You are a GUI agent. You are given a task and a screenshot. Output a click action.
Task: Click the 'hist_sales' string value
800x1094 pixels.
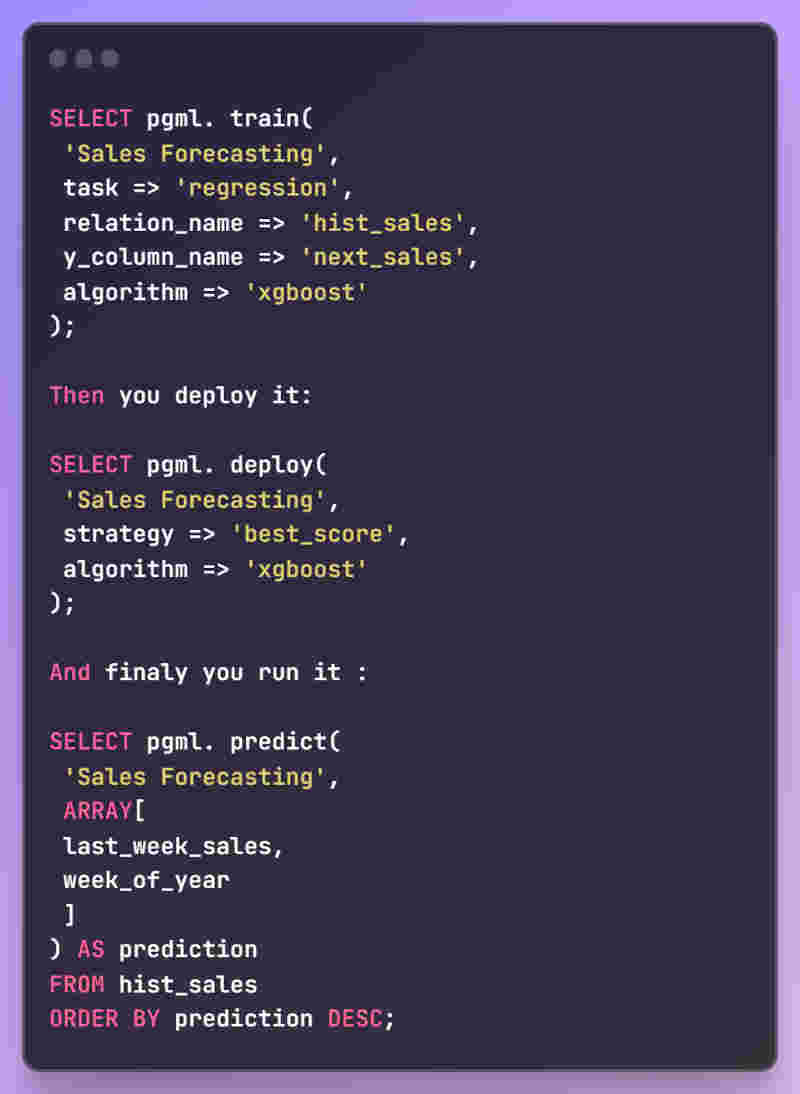(383, 223)
